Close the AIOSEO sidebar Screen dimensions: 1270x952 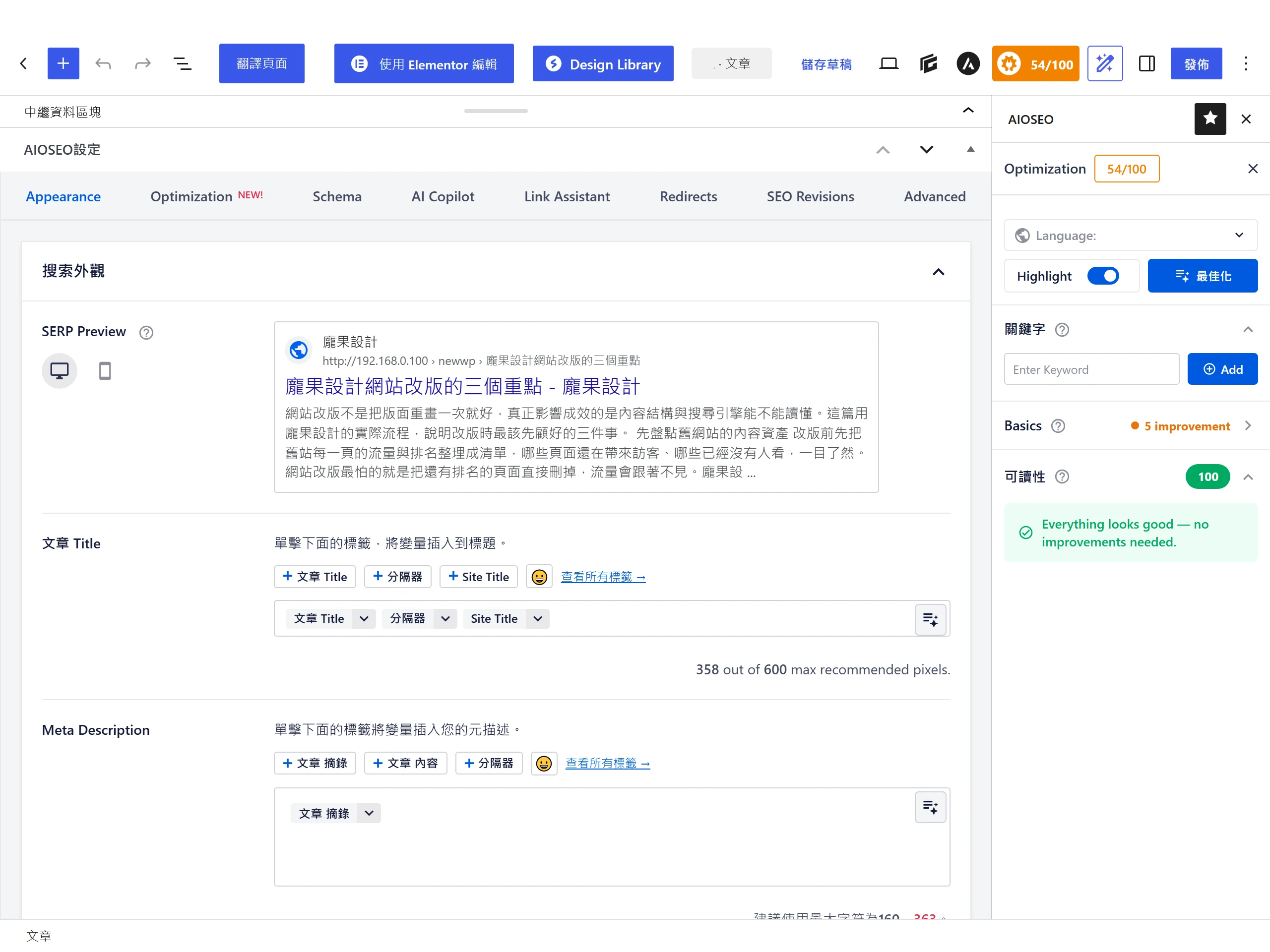tap(1246, 119)
